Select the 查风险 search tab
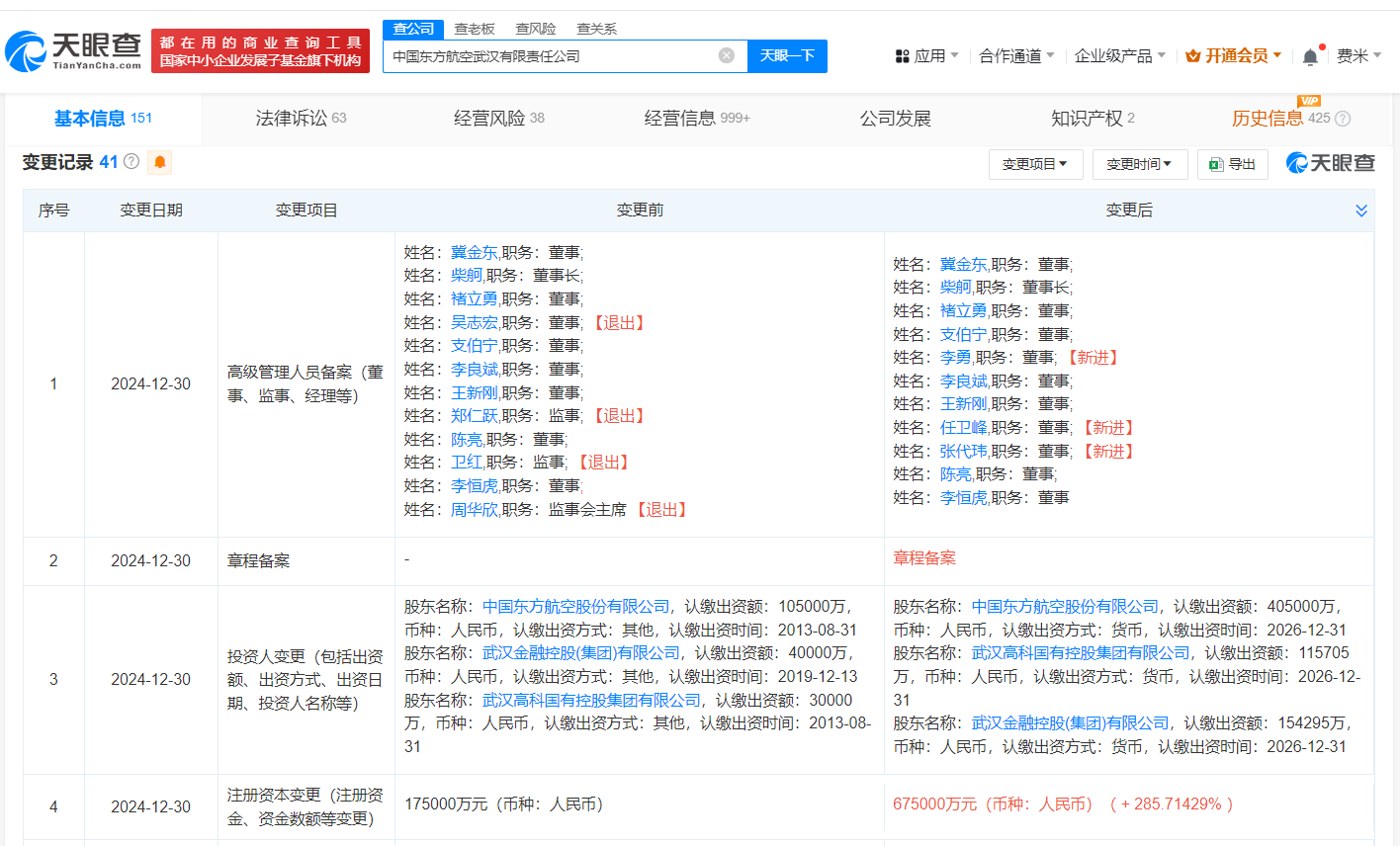The width and height of the screenshot is (1400, 846). [536, 29]
